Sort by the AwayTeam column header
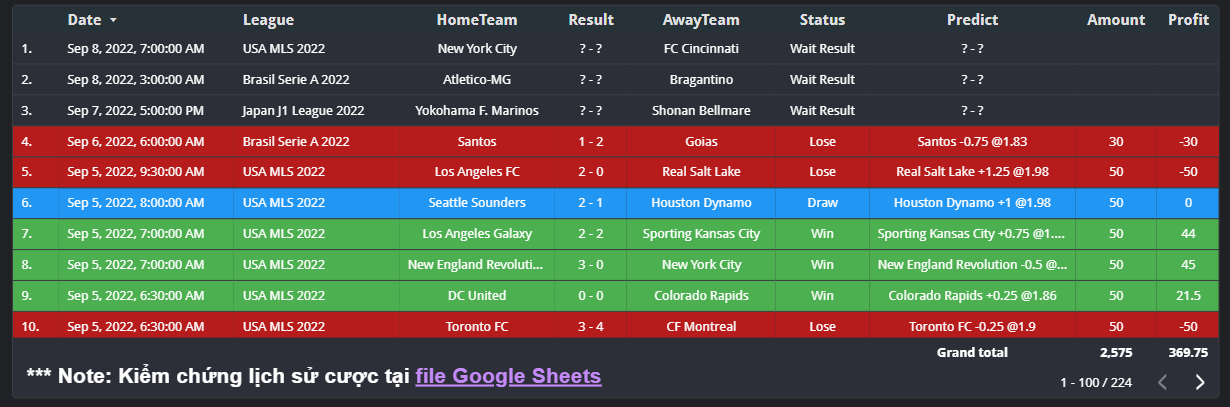This screenshot has height=407, width=1230. point(700,20)
